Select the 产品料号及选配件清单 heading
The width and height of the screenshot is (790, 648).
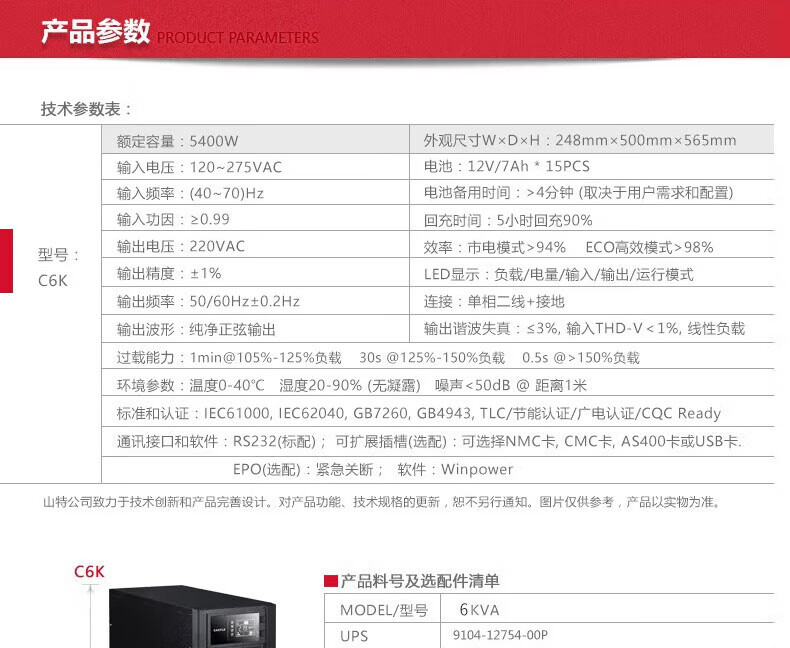[x=420, y=581]
